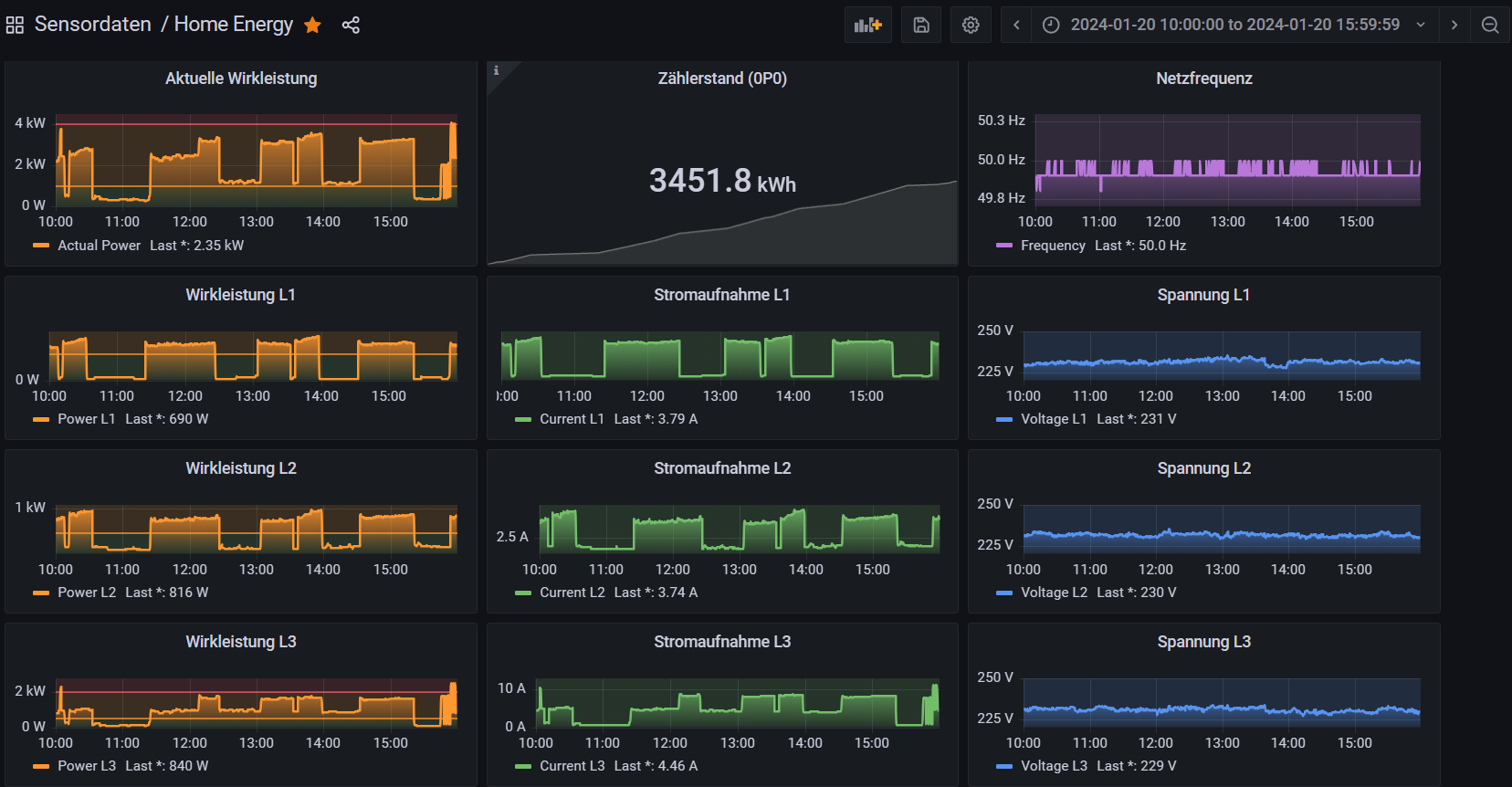Toggle Voltage L1 legend series

point(1054,419)
